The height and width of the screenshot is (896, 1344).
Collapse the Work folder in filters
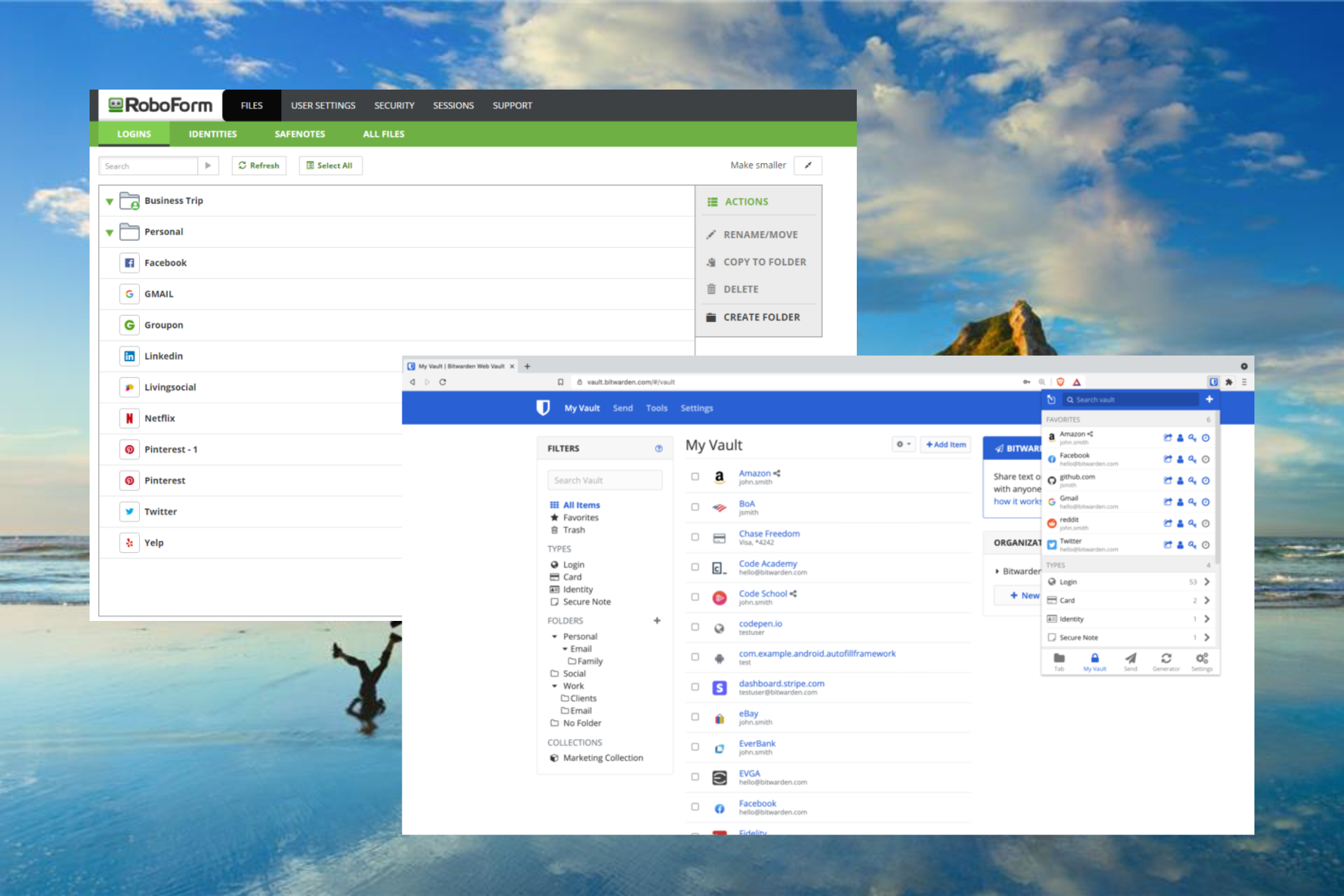[x=554, y=687]
